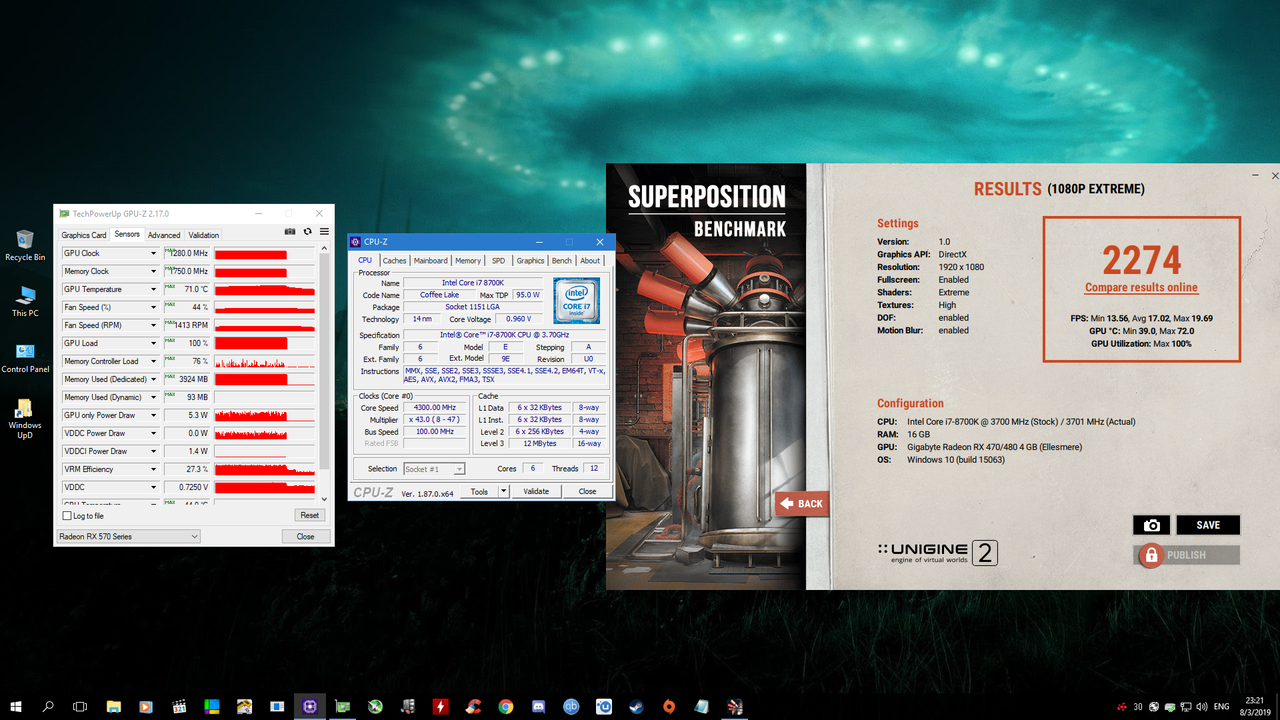Open Task View on the taskbar
The width and height of the screenshot is (1280, 720).
(x=81, y=706)
